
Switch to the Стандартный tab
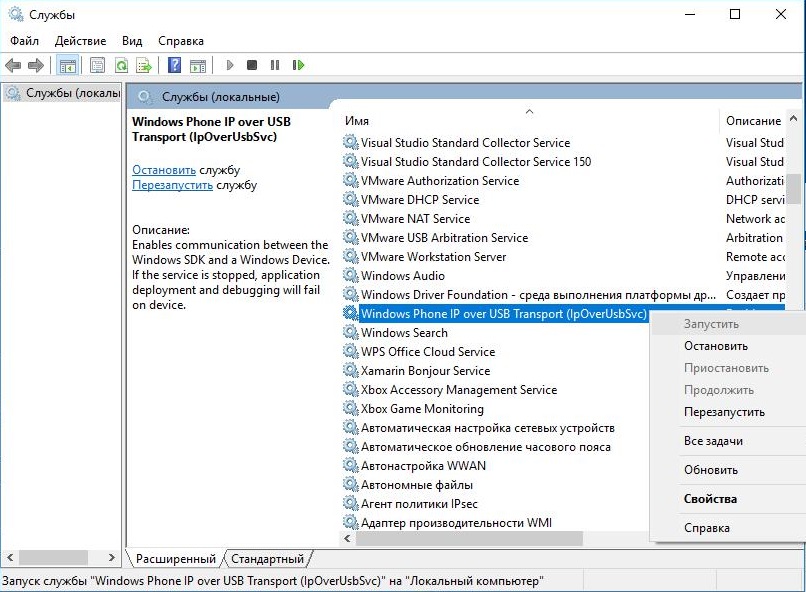tap(267, 559)
